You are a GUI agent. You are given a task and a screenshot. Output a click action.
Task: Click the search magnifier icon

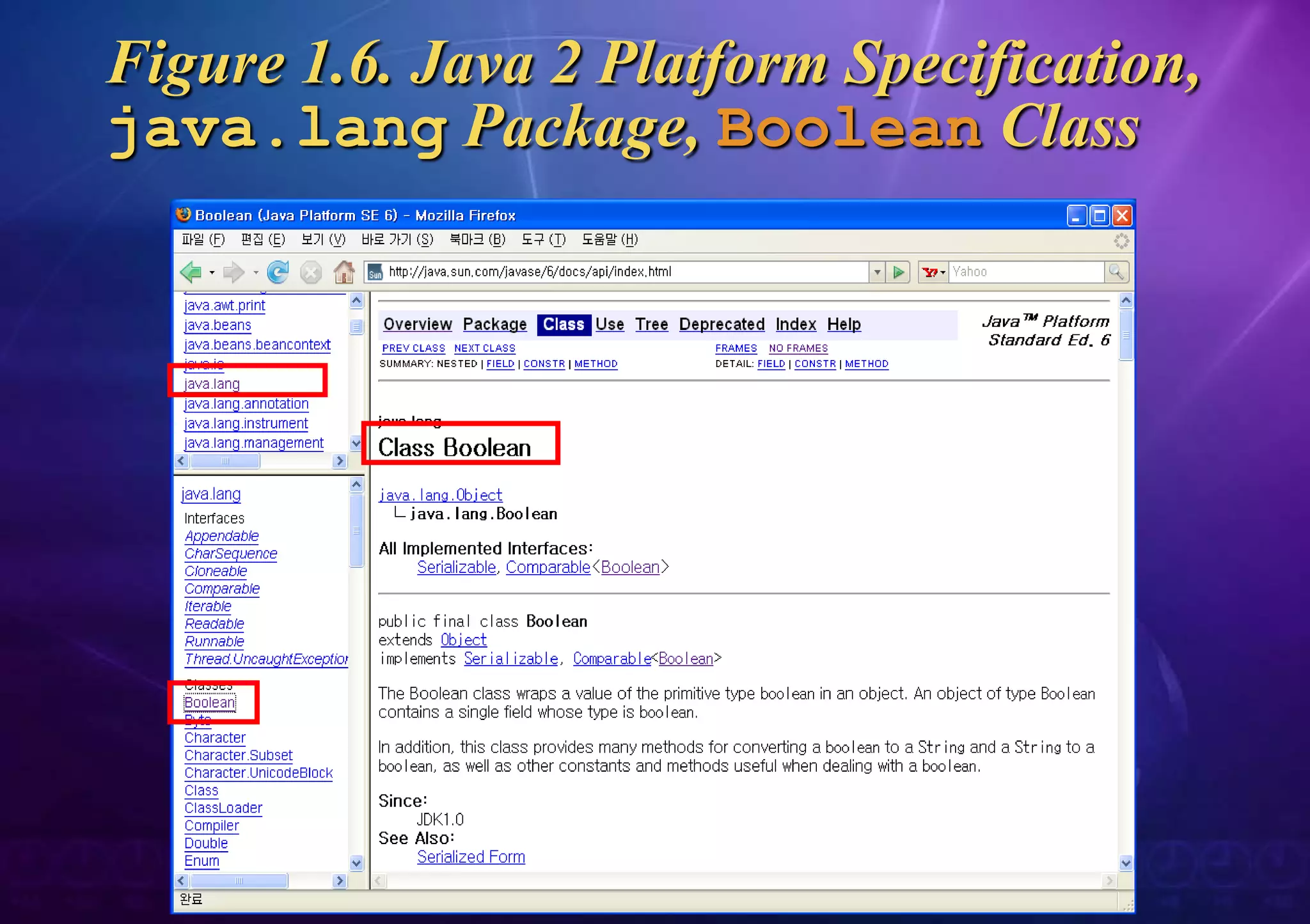(1116, 272)
